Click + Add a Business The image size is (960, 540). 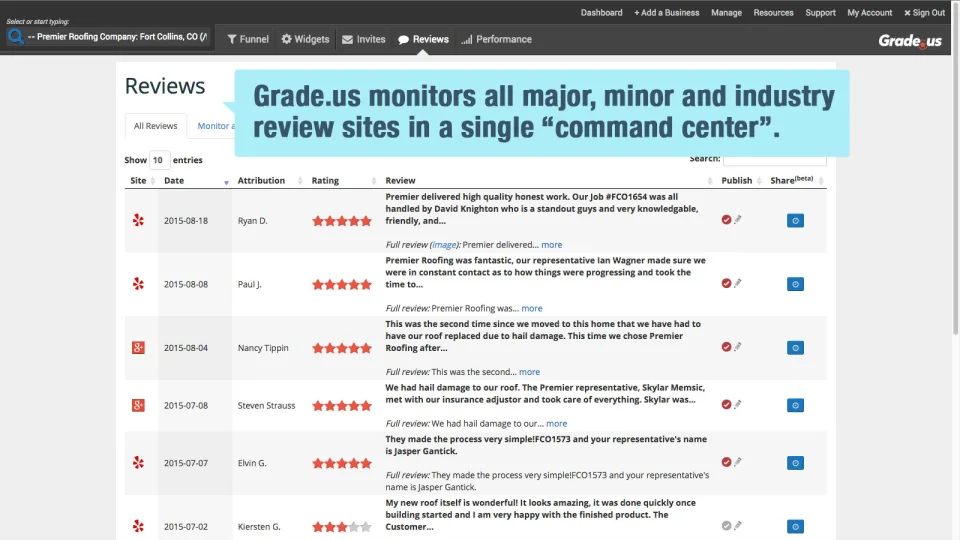tap(666, 12)
